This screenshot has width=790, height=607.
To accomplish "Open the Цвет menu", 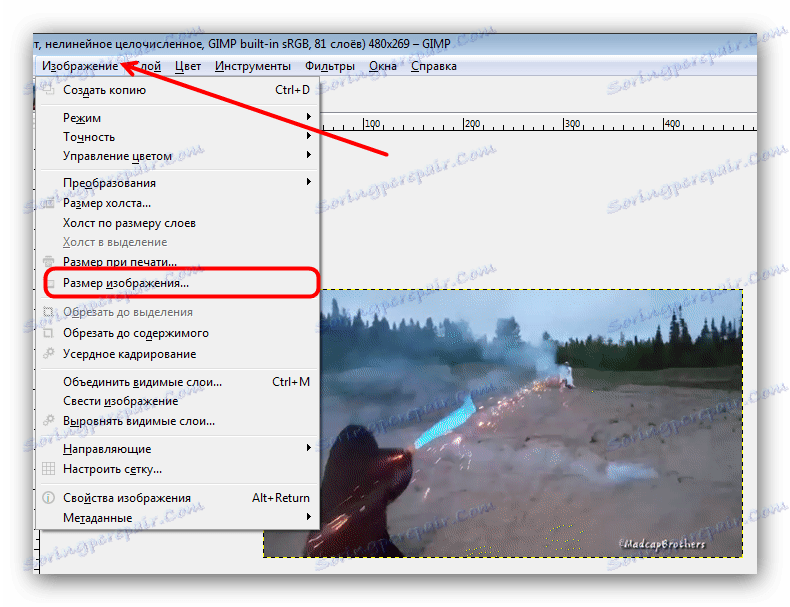I will (187, 66).
